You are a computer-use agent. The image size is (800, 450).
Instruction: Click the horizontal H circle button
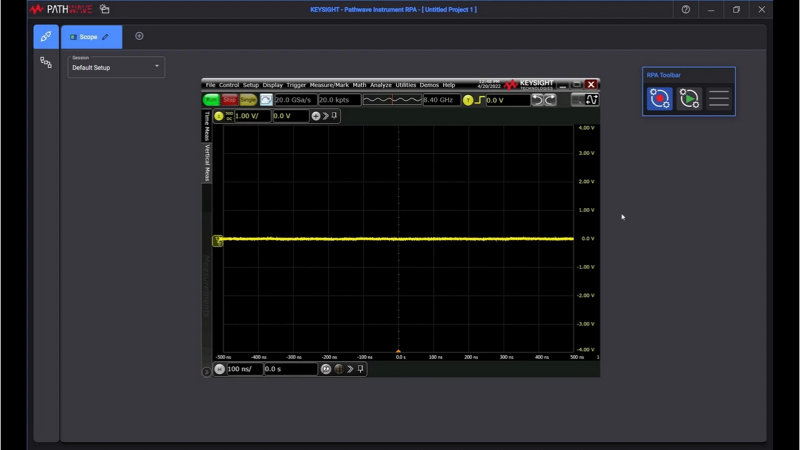tap(219, 369)
